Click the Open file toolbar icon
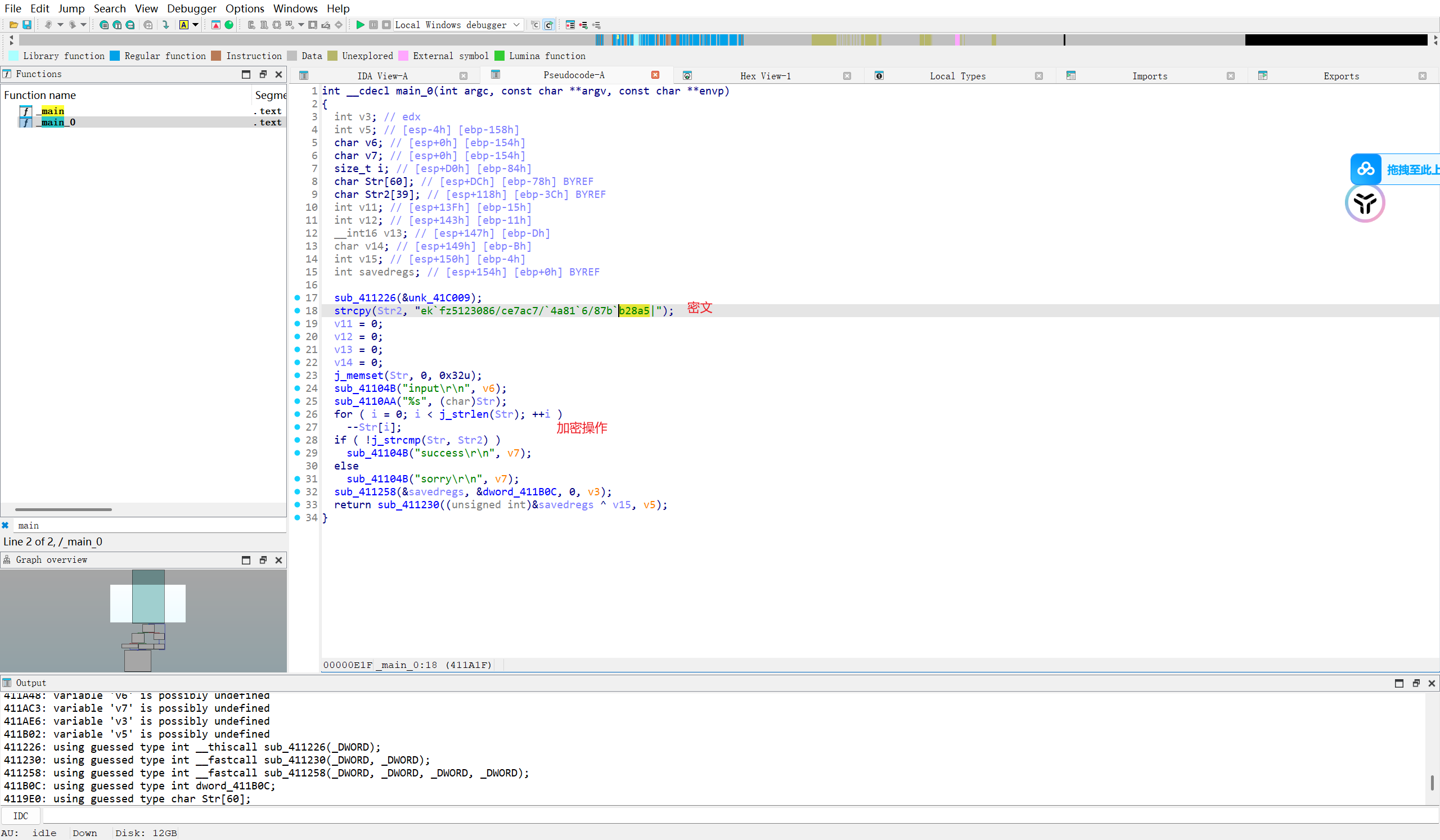This screenshot has width=1440, height=840. [x=13, y=25]
